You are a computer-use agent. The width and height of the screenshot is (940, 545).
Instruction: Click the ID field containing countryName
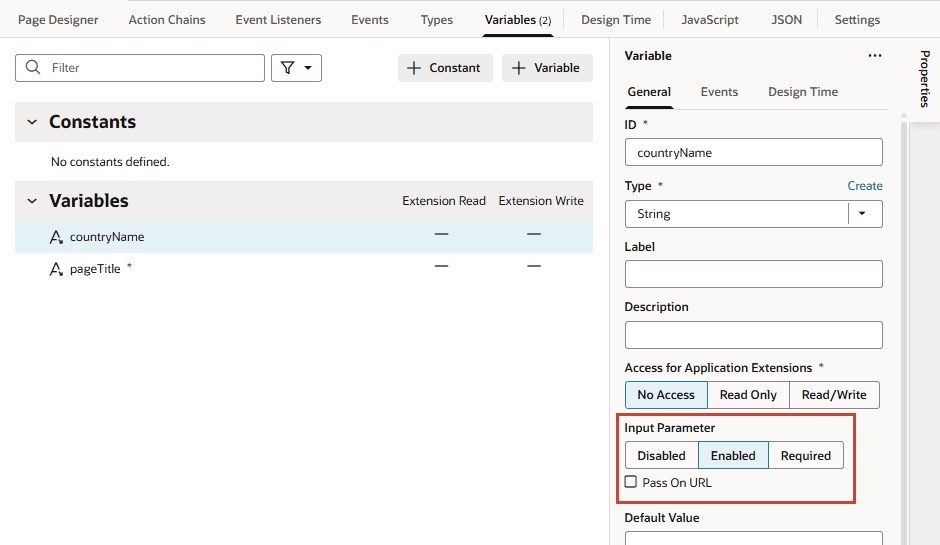click(x=754, y=152)
